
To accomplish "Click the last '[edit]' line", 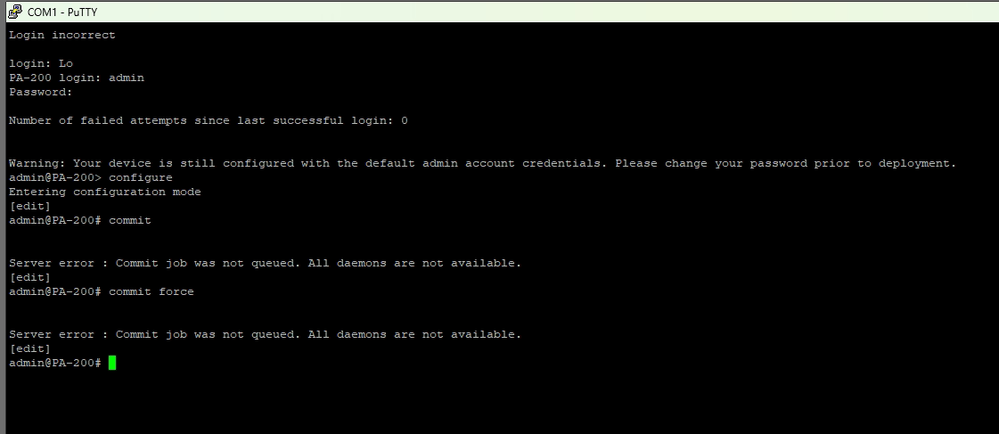I will coord(29,349).
